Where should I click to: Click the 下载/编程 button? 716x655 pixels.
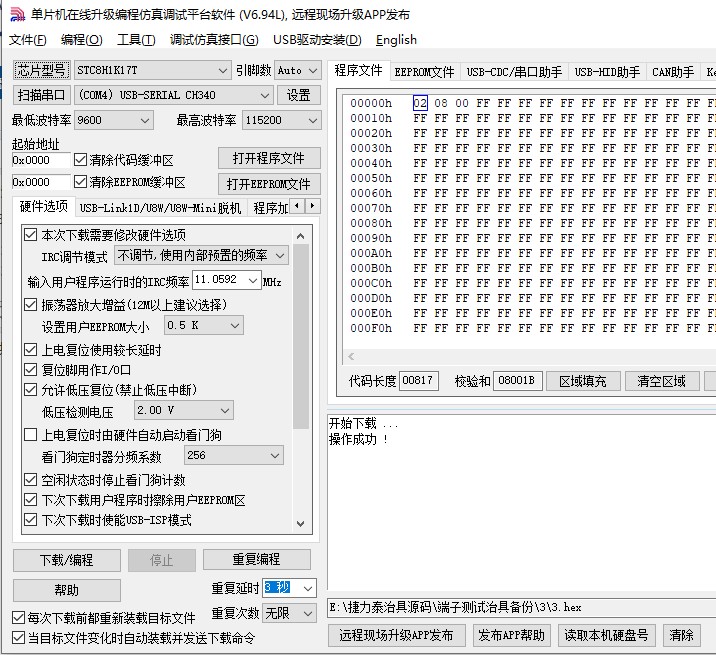[67, 560]
